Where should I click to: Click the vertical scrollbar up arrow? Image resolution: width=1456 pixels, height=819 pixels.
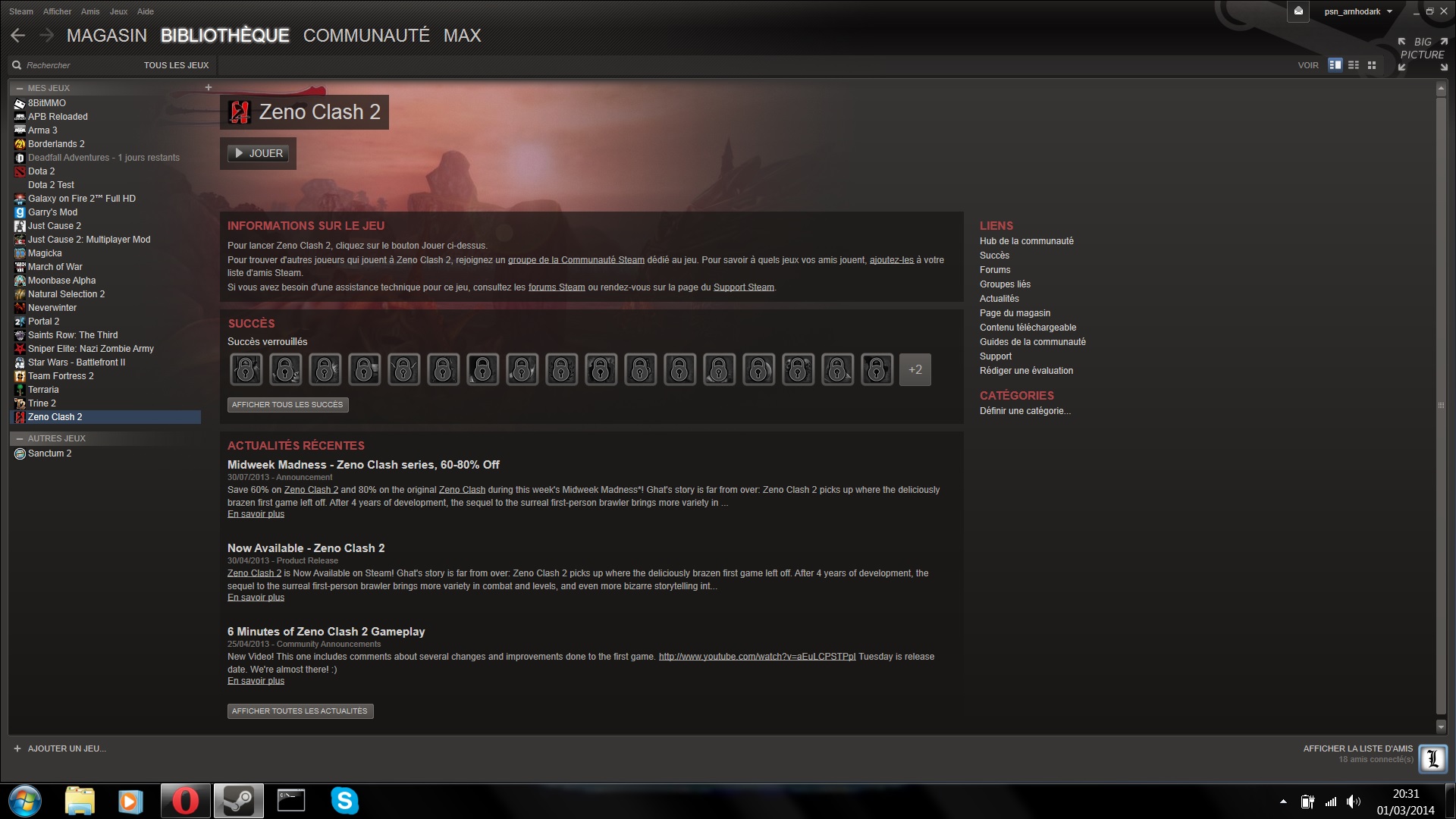click(1442, 89)
